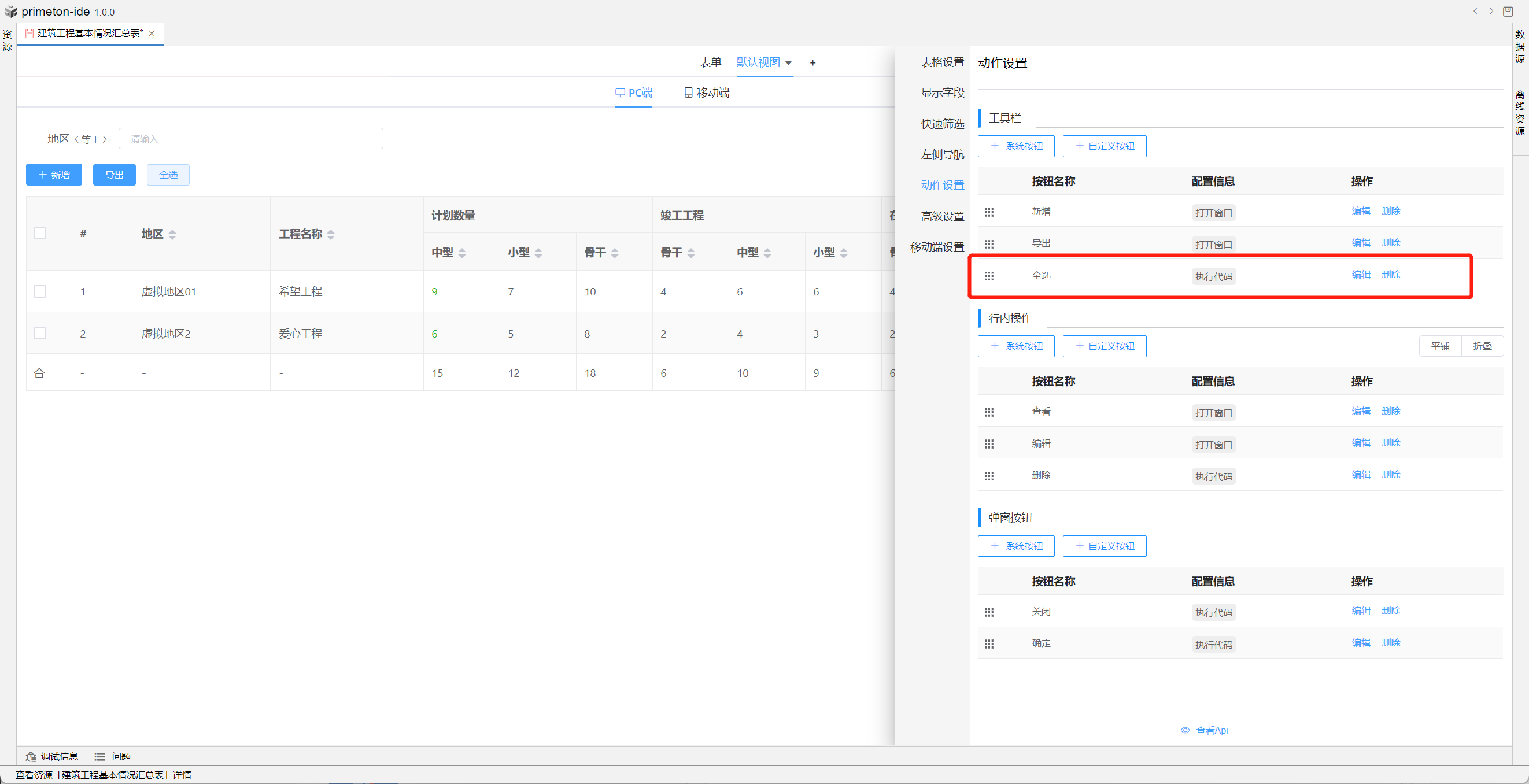Click the 问题 list icon
The width and height of the screenshot is (1529, 784).
[99, 757]
